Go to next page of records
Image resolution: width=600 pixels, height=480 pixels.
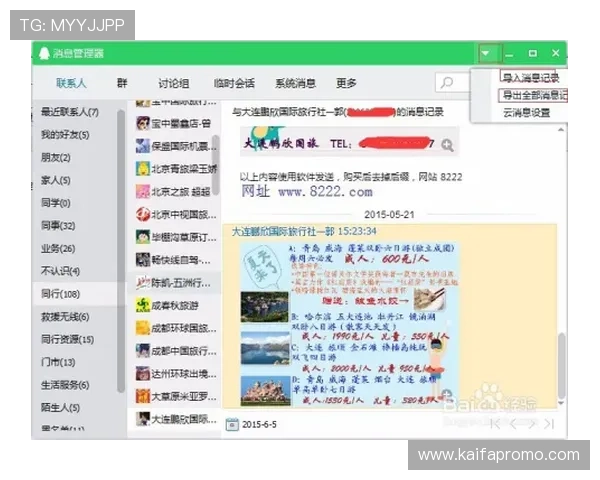[531, 424]
